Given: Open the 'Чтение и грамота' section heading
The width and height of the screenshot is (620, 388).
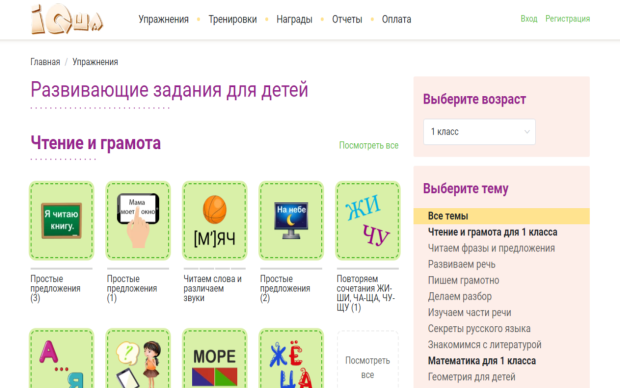Looking at the screenshot, I should click(x=96, y=143).
